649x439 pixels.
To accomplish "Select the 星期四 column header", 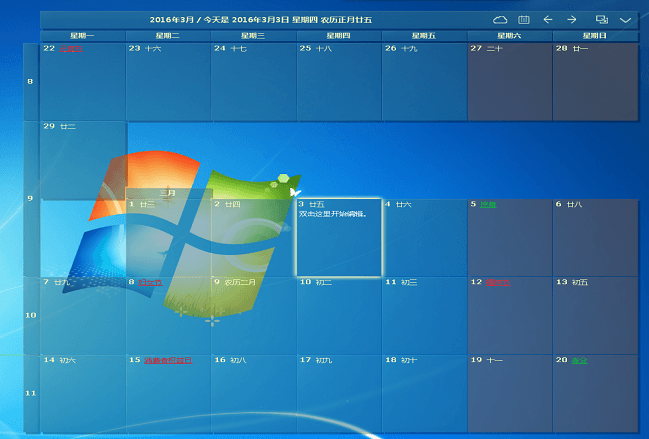I will tap(339, 36).
